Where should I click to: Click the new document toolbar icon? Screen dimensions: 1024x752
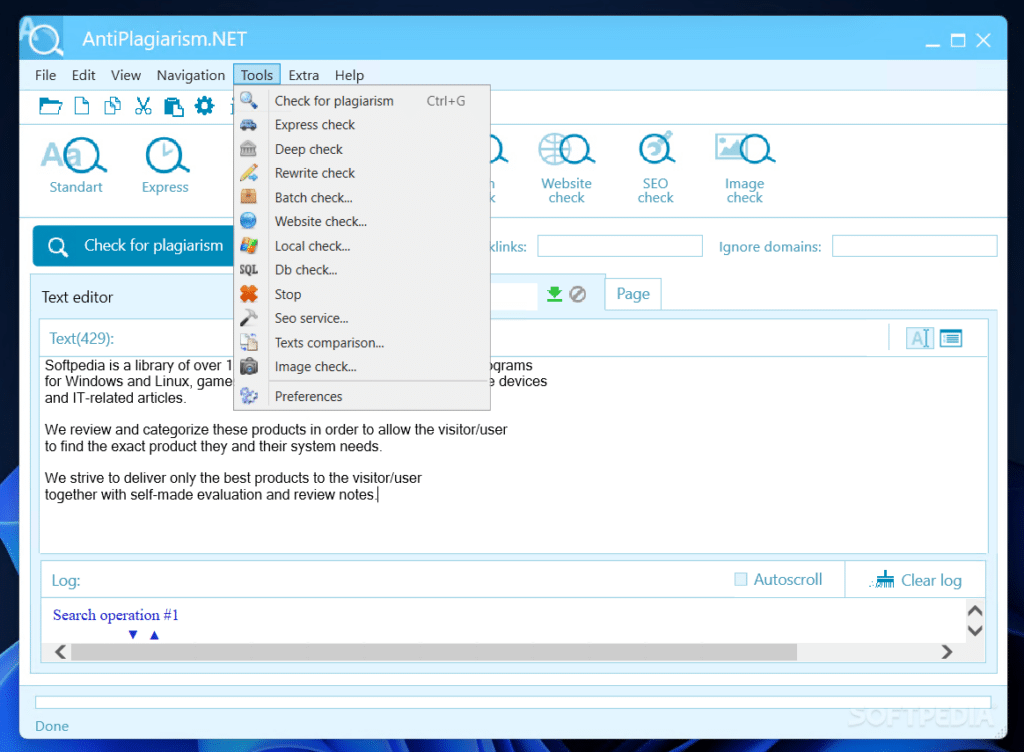(x=82, y=106)
